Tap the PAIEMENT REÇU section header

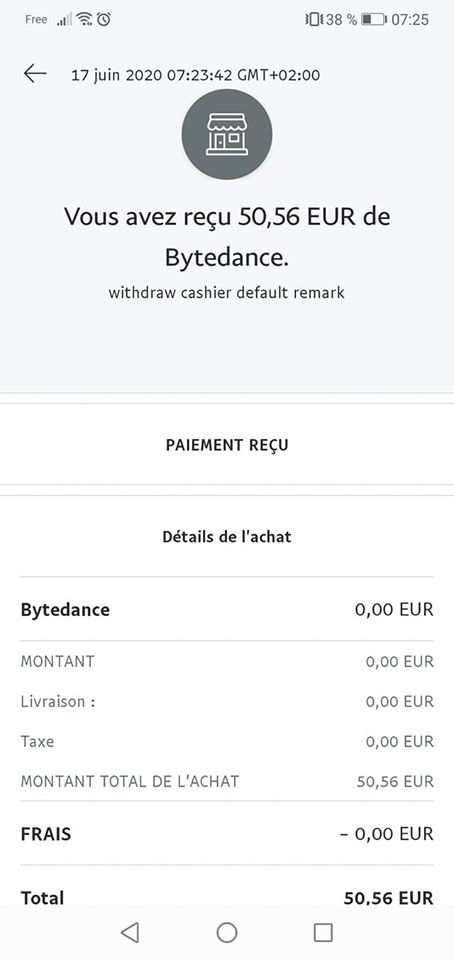click(x=227, y=445)
